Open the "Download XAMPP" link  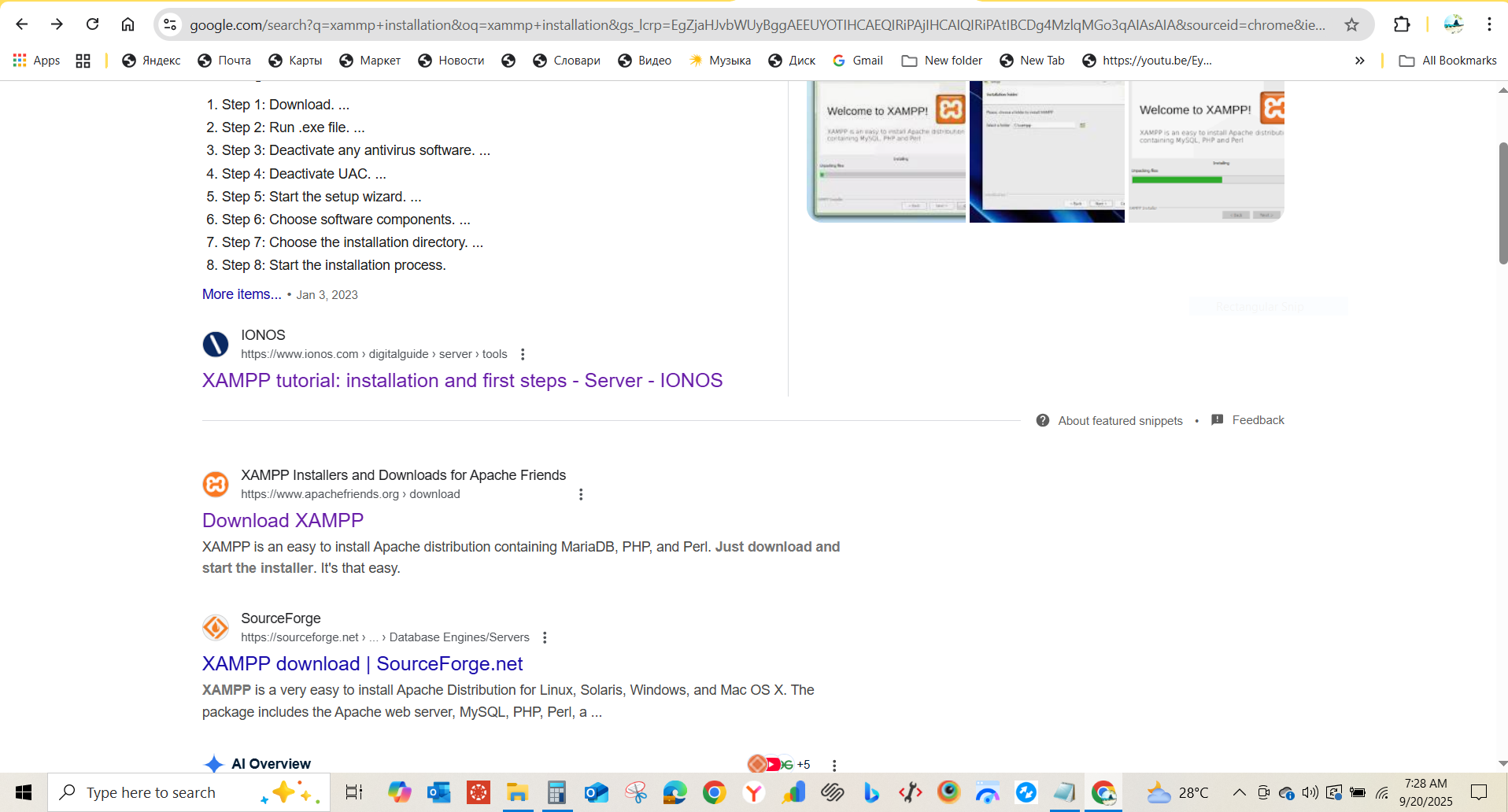pyautogui.click(x=283, y=520)
